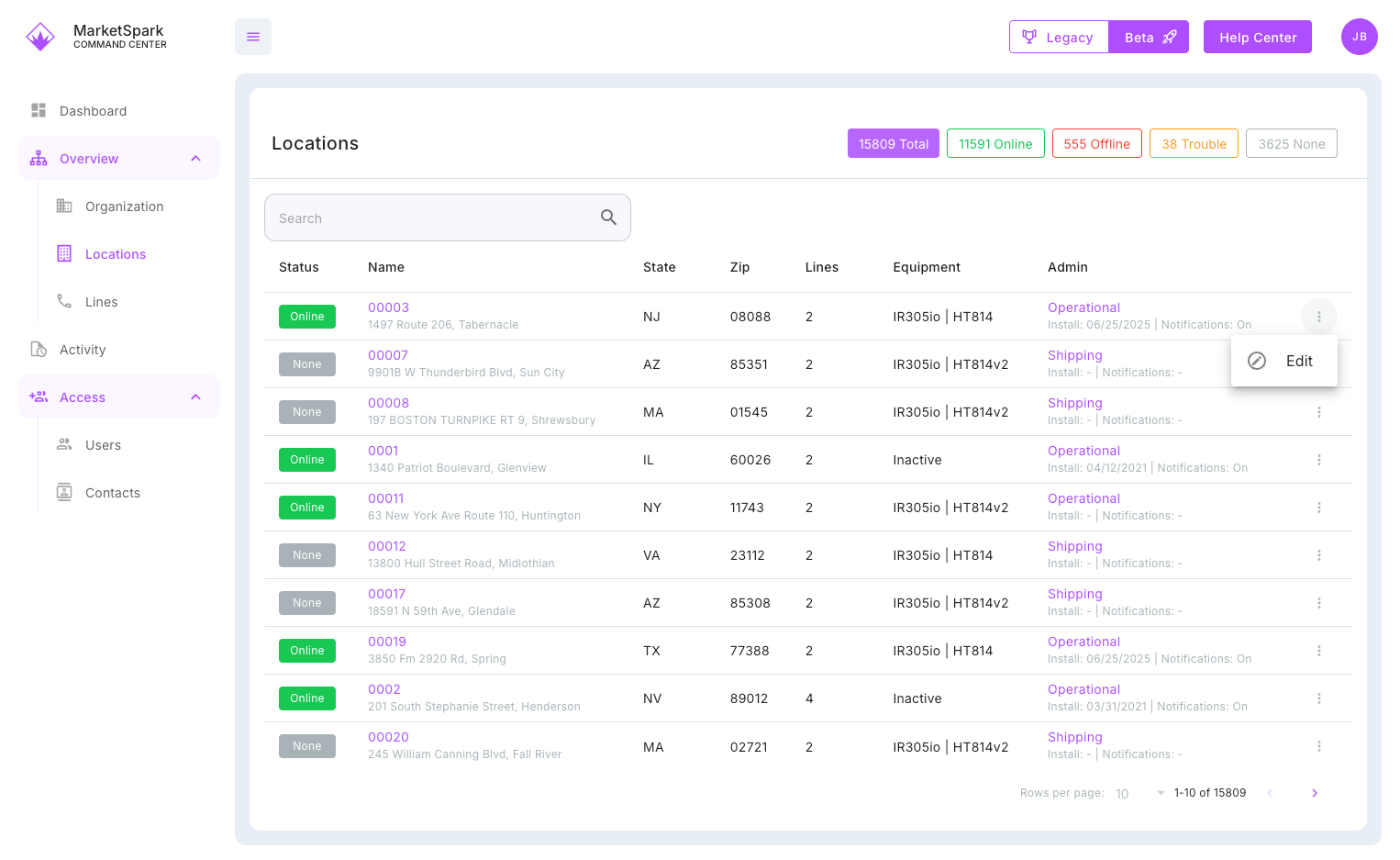Switch to the Legacy view
1400x860 pixels.
coord(1059,37)
